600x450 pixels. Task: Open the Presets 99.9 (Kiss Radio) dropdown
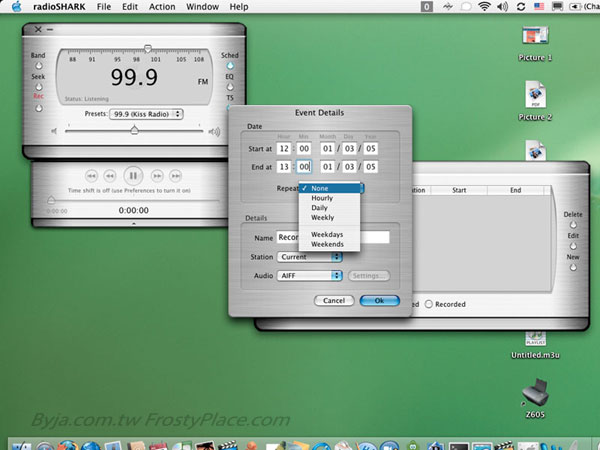click(x=146, y=114)
